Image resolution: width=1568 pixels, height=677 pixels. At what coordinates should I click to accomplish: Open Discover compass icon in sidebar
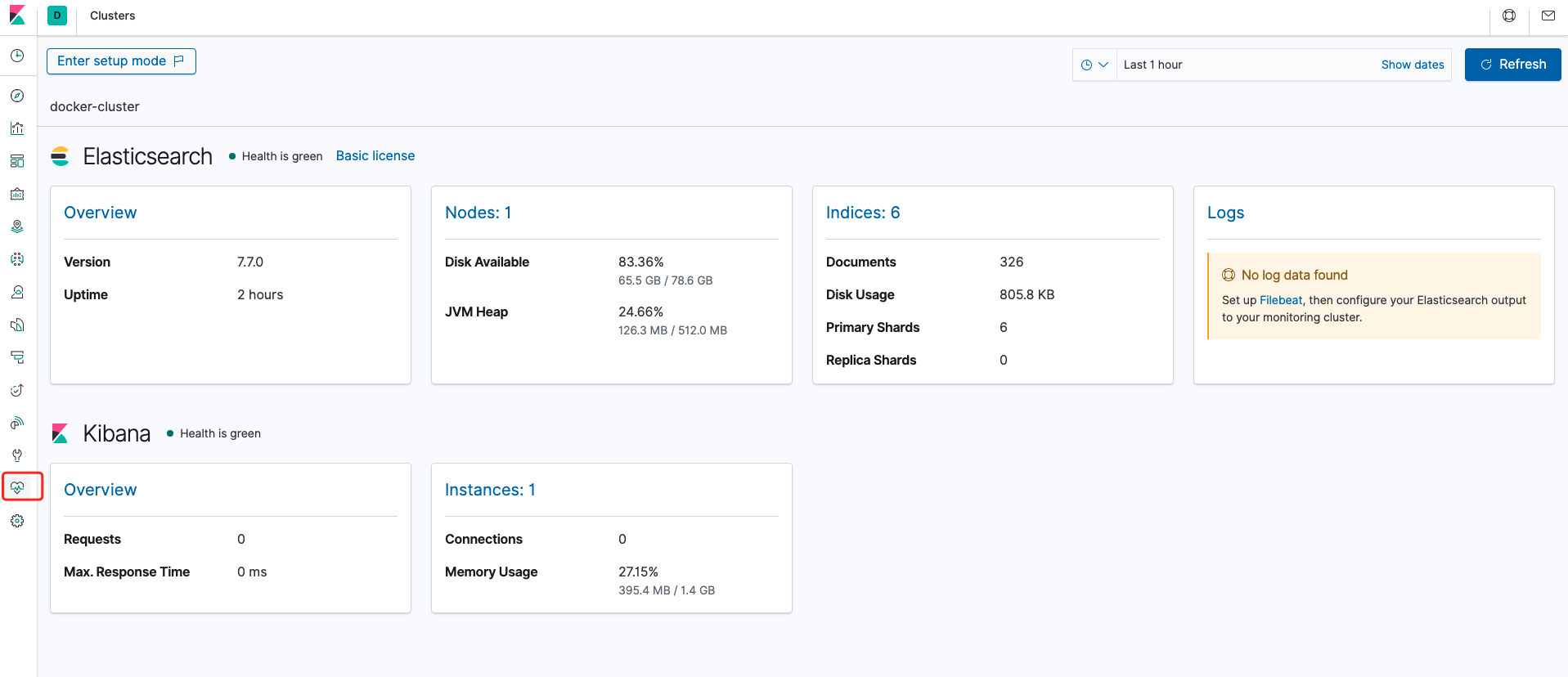point(17,96)
